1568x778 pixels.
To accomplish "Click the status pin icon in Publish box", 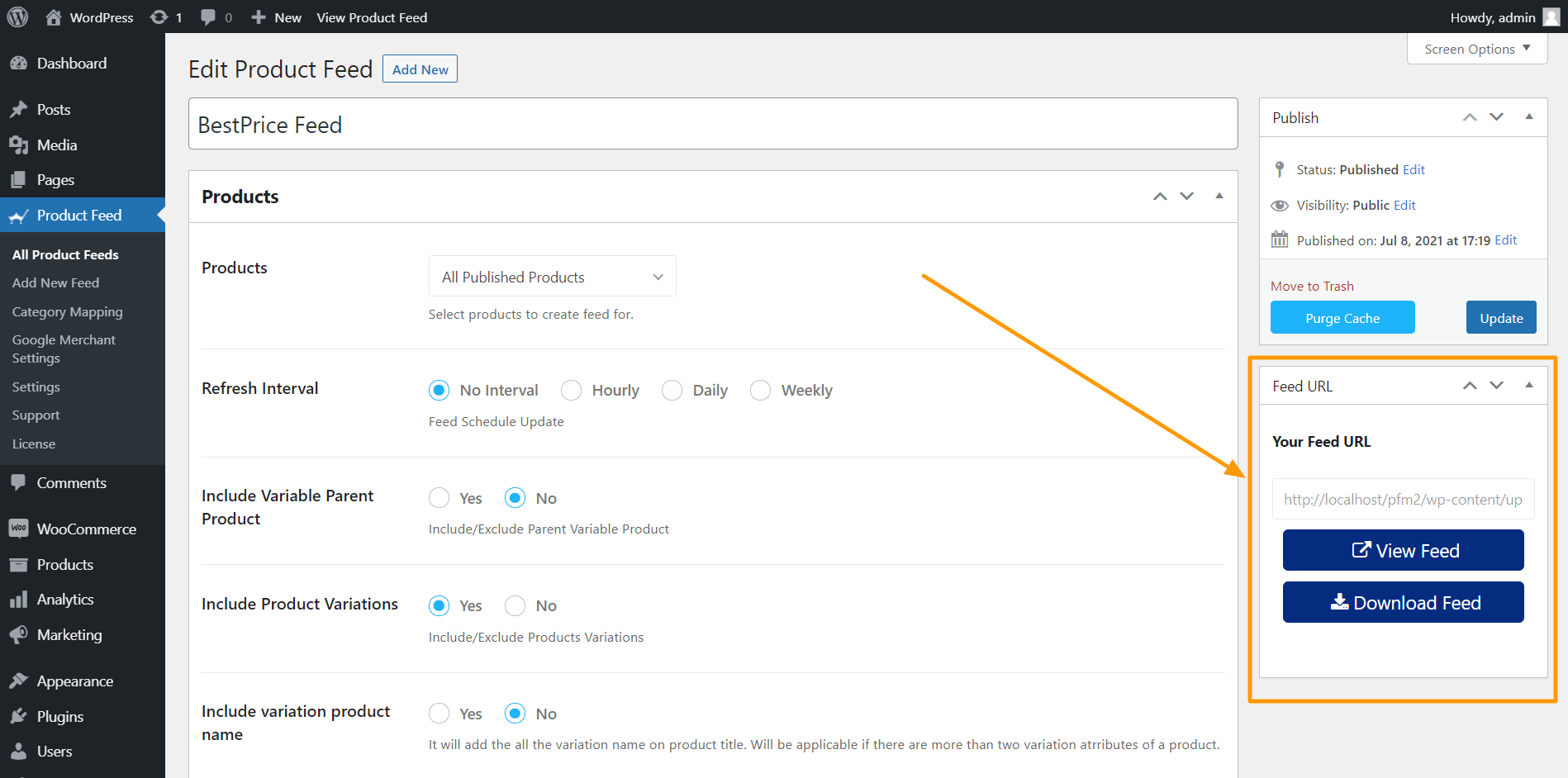I will 1280,169.
